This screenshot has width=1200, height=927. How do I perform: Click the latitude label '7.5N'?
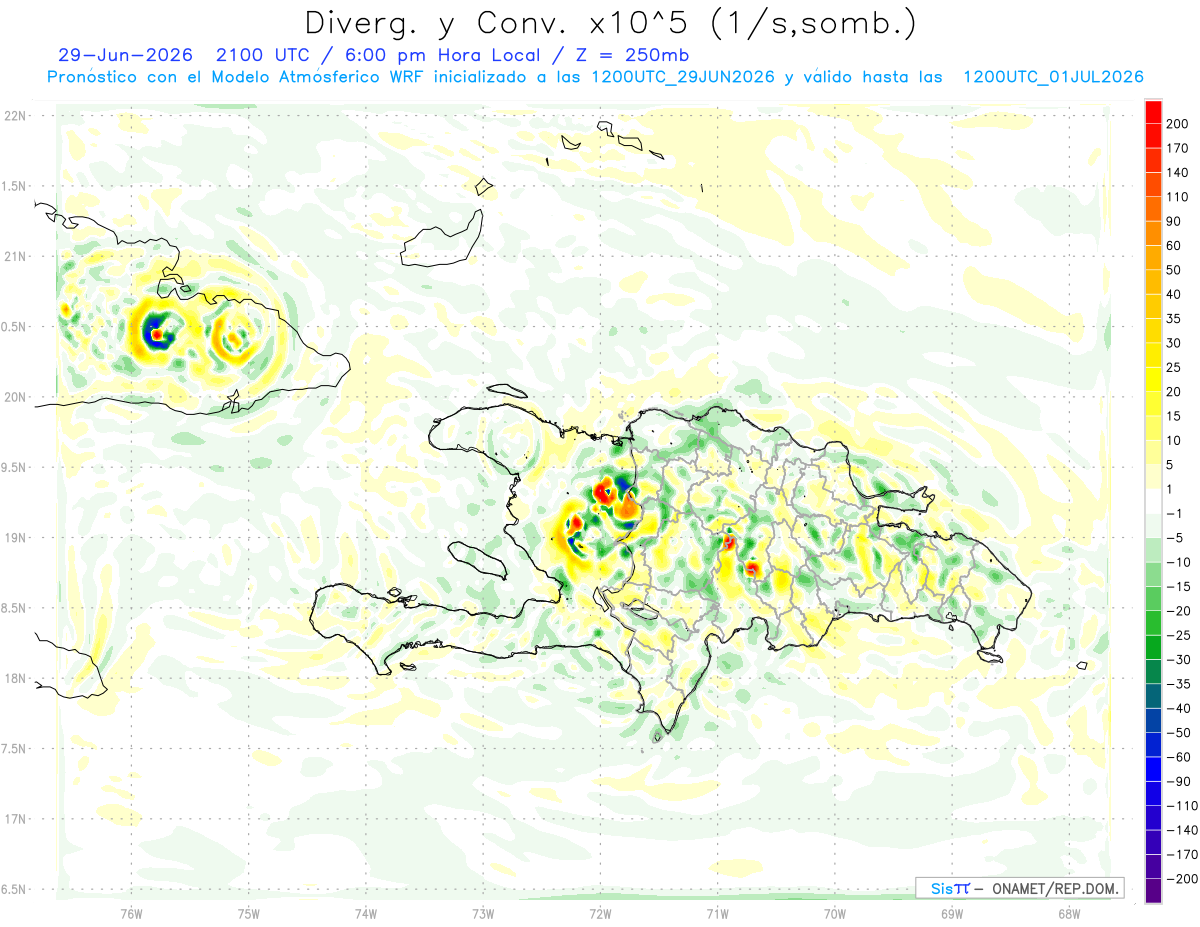[14, 749]
